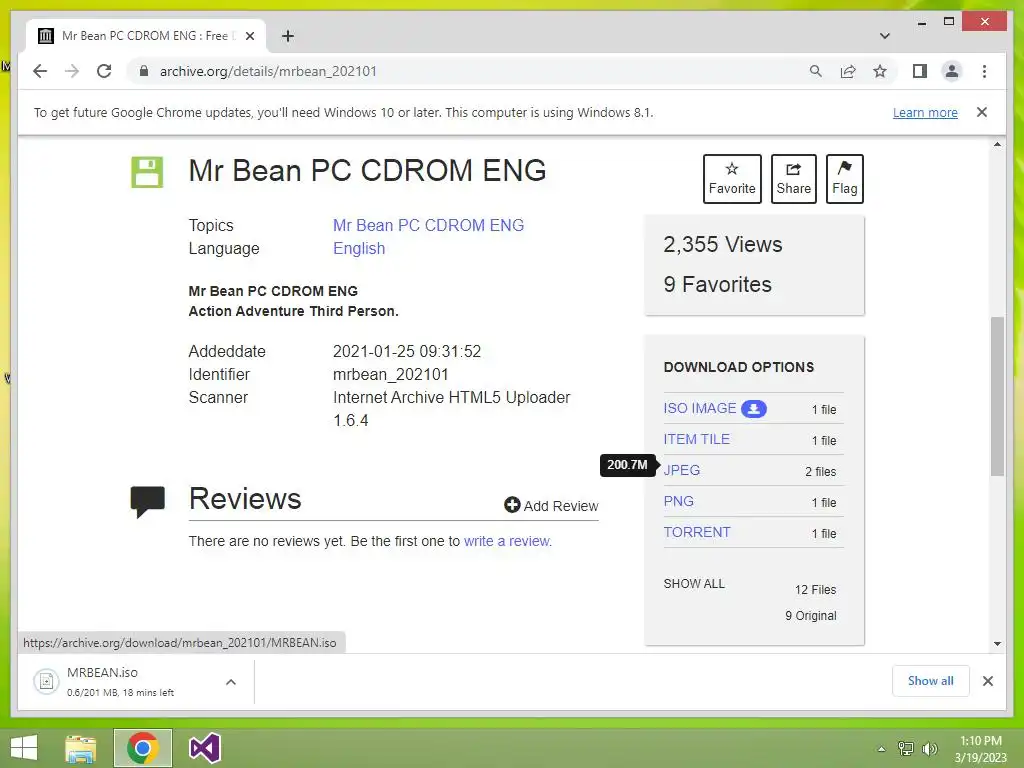Open the PNG download
The height and width of the screenshot is (768, 1024).
coord(679,502)
